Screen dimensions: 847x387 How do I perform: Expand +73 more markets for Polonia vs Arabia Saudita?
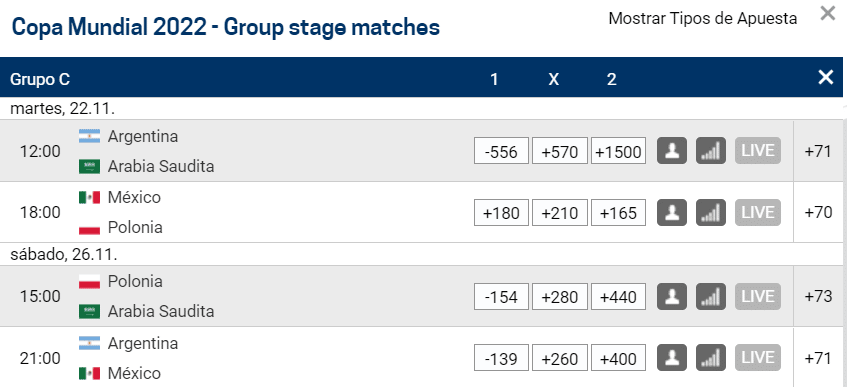tap(818, 297)
